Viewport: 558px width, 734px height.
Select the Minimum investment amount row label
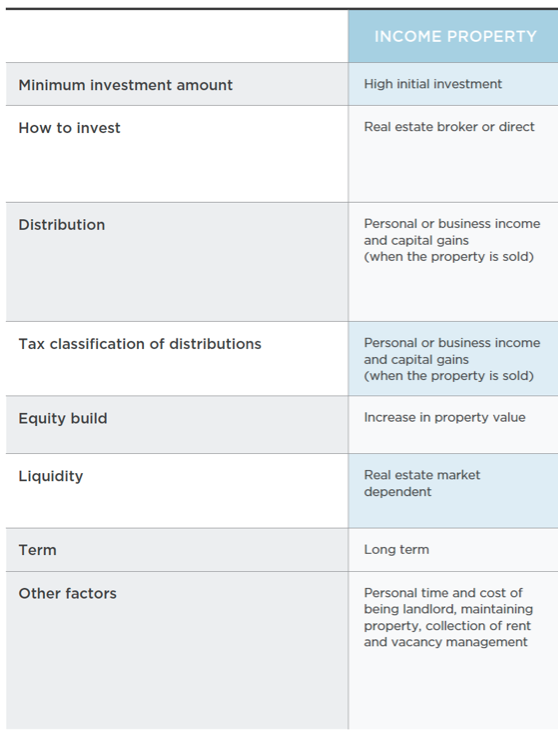[x=125, y=85]
